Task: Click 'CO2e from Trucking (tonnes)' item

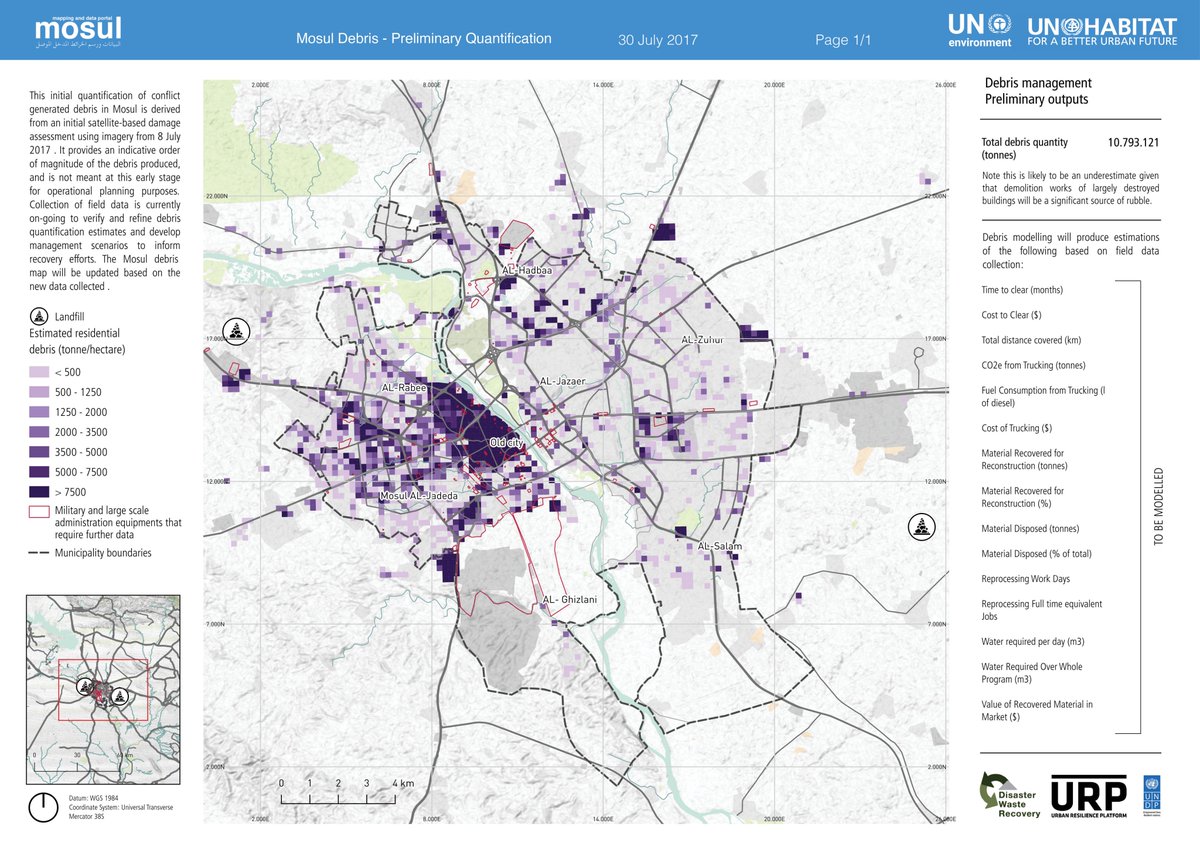Action: pyautogui.click(x=1033, y=365)
